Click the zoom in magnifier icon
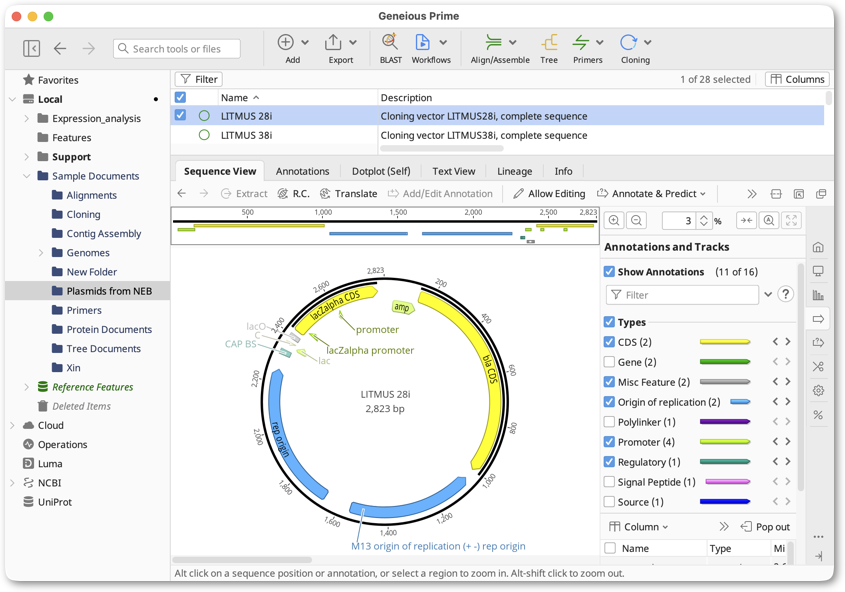The width and height of the screenshot is (845, 592). [614, 220]
